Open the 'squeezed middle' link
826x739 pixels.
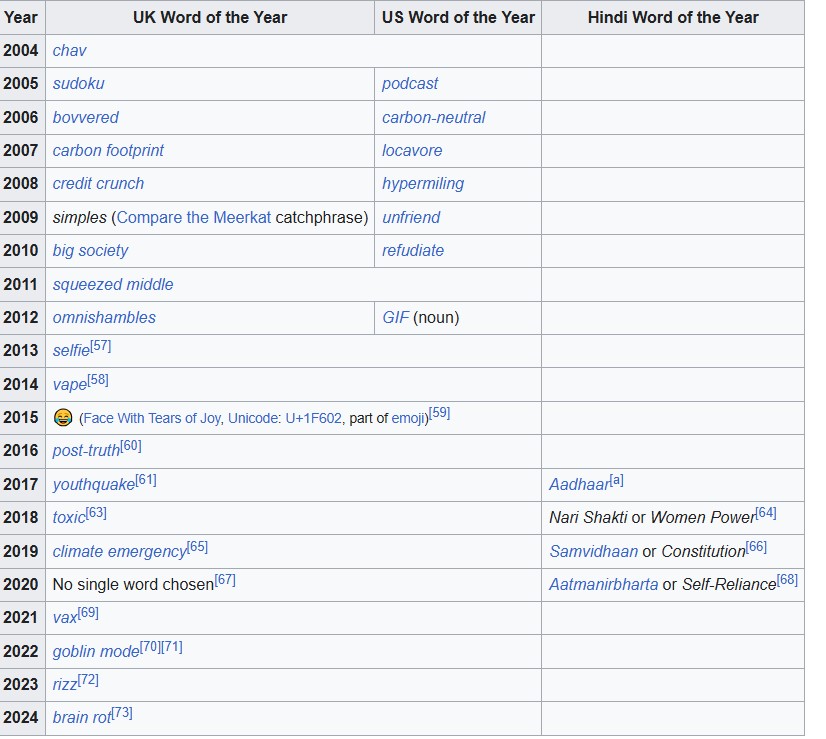113,284
